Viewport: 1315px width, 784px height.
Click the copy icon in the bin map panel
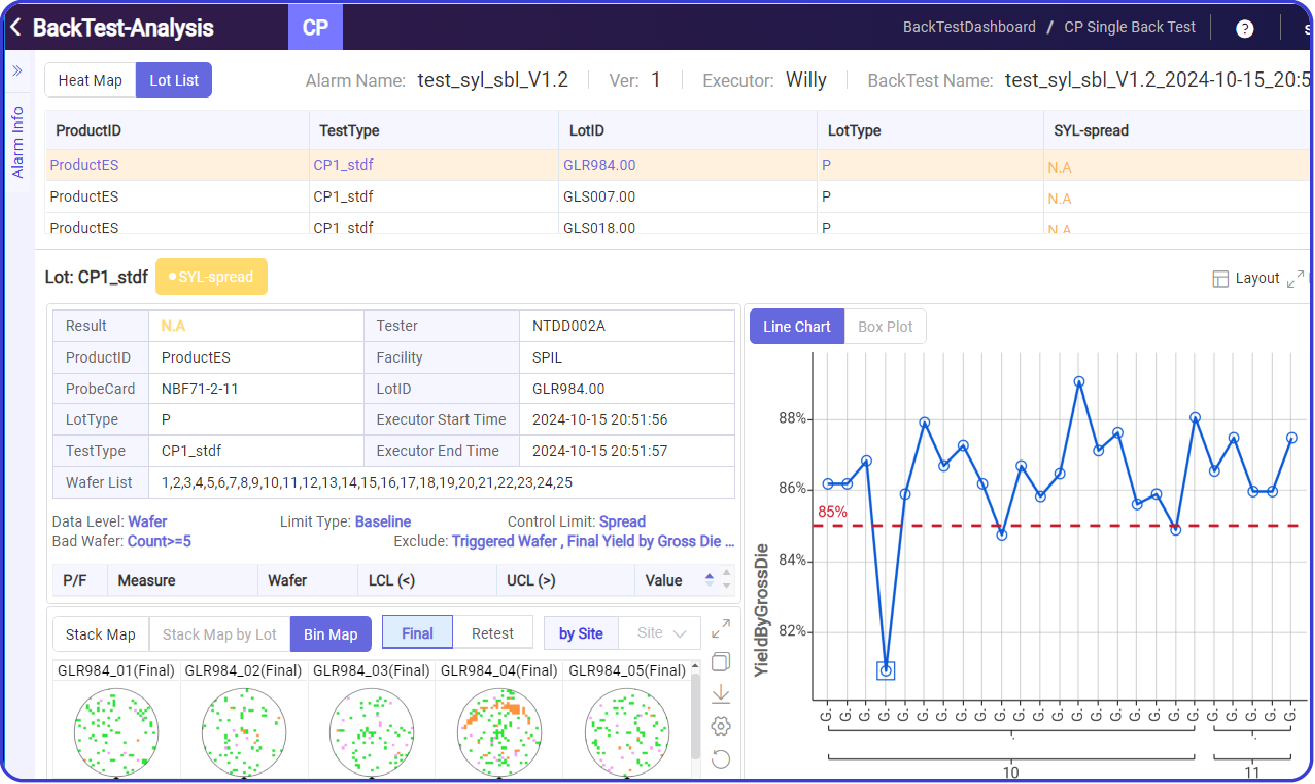721,661
